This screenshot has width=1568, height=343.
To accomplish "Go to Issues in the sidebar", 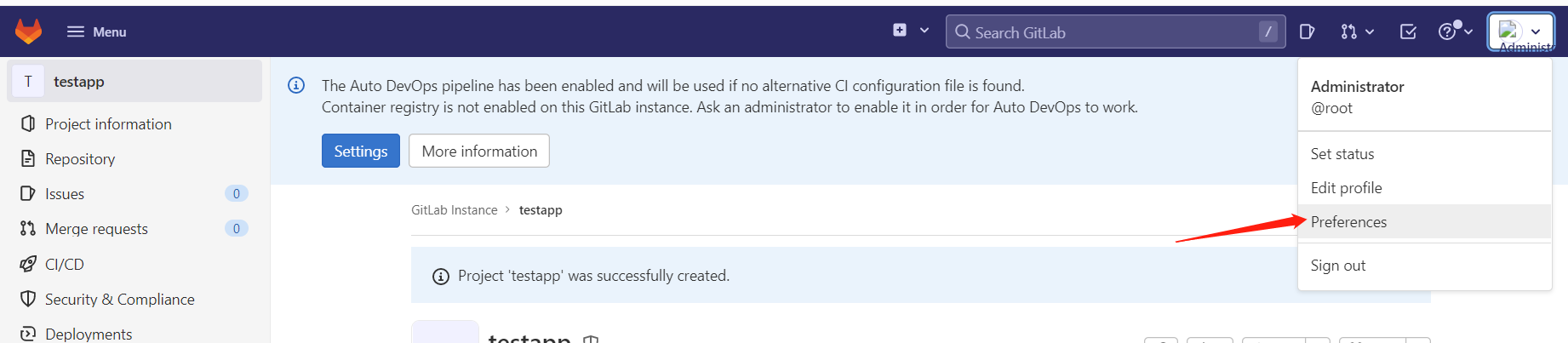I will tap(65, 194).
